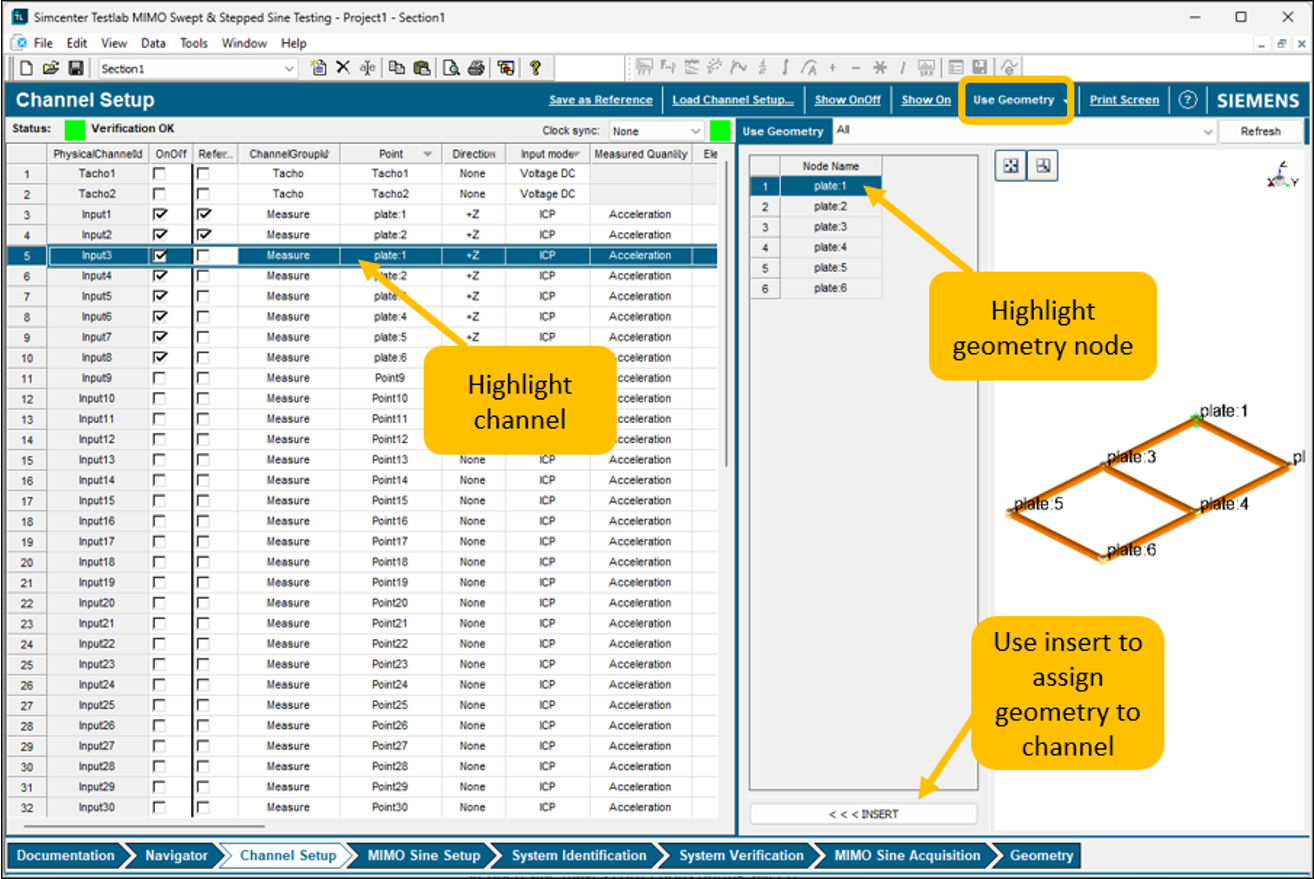Enable the OnOff checkbox for Input9
1314x879 pixels.
point(159,378)
